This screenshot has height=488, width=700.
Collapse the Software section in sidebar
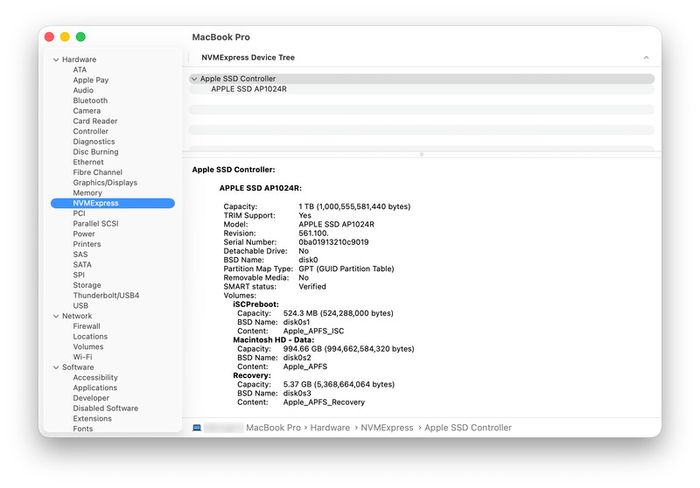[56, 367]
